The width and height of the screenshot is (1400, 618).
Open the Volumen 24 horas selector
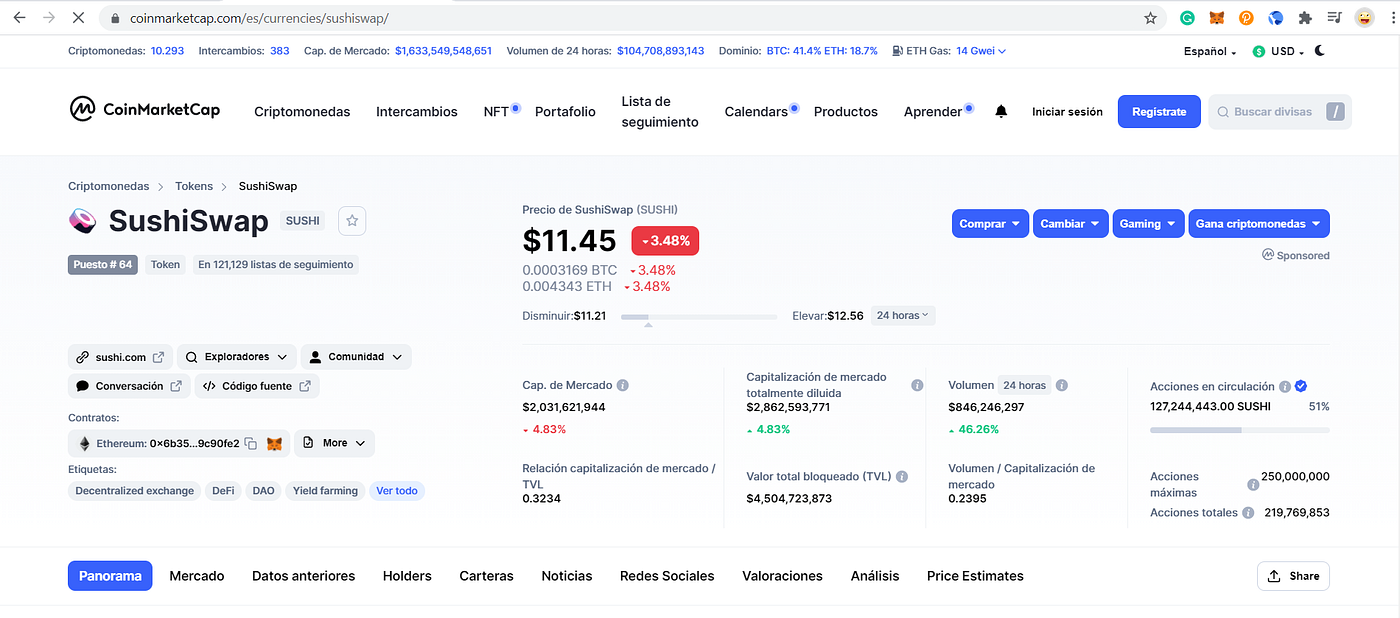tap(1024, 385)
